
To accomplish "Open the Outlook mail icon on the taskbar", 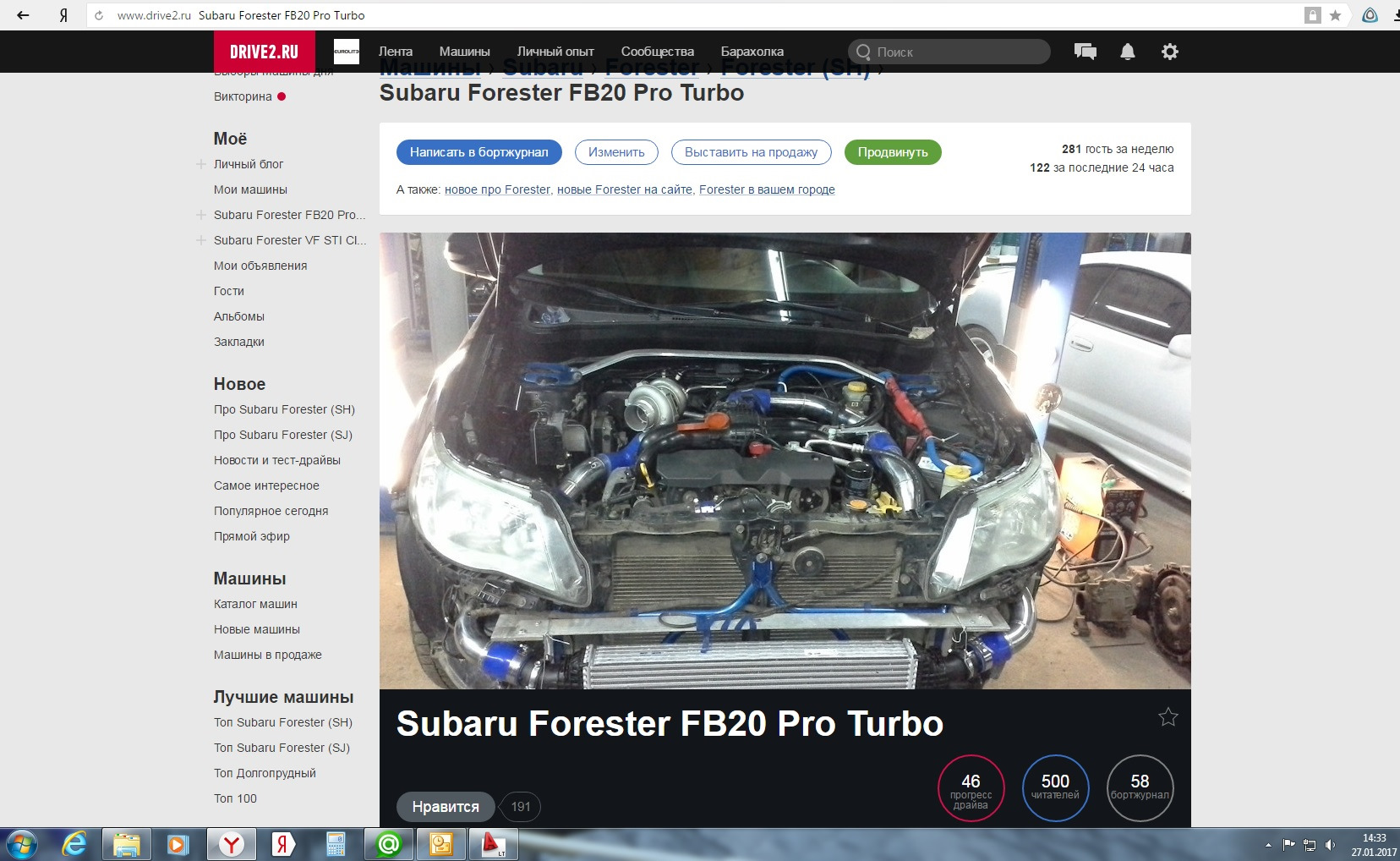I will point(441,844).
